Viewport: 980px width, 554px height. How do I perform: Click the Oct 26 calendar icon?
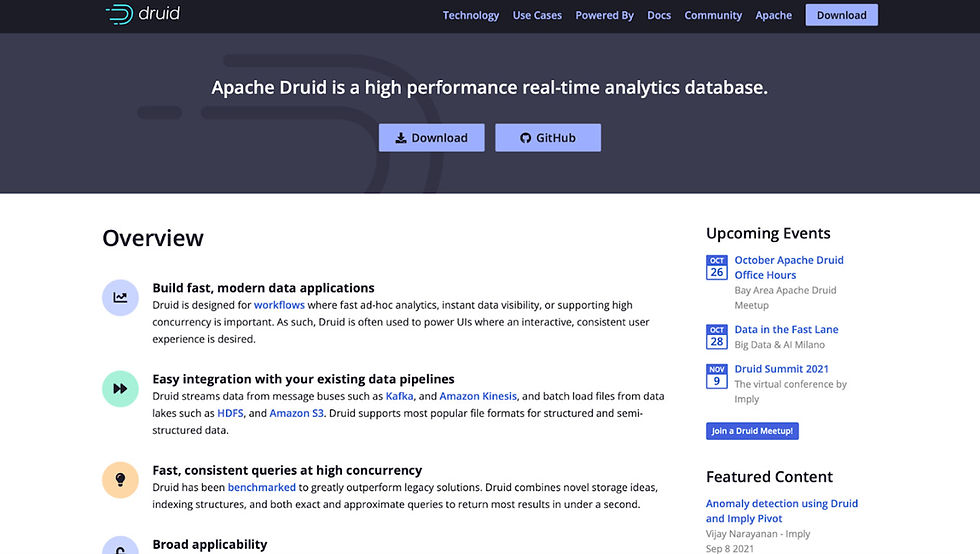pyautogui.click(x=716, y=268)
